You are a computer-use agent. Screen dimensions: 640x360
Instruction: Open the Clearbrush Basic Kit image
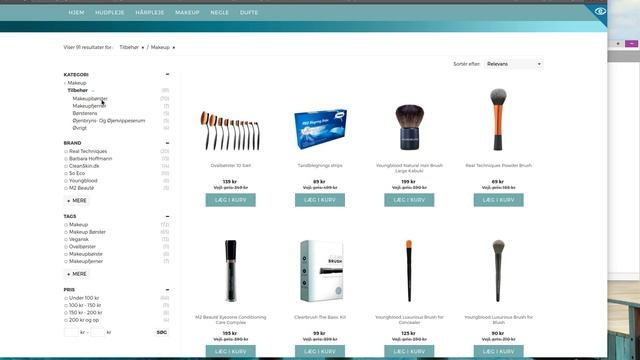click(322, 271)
